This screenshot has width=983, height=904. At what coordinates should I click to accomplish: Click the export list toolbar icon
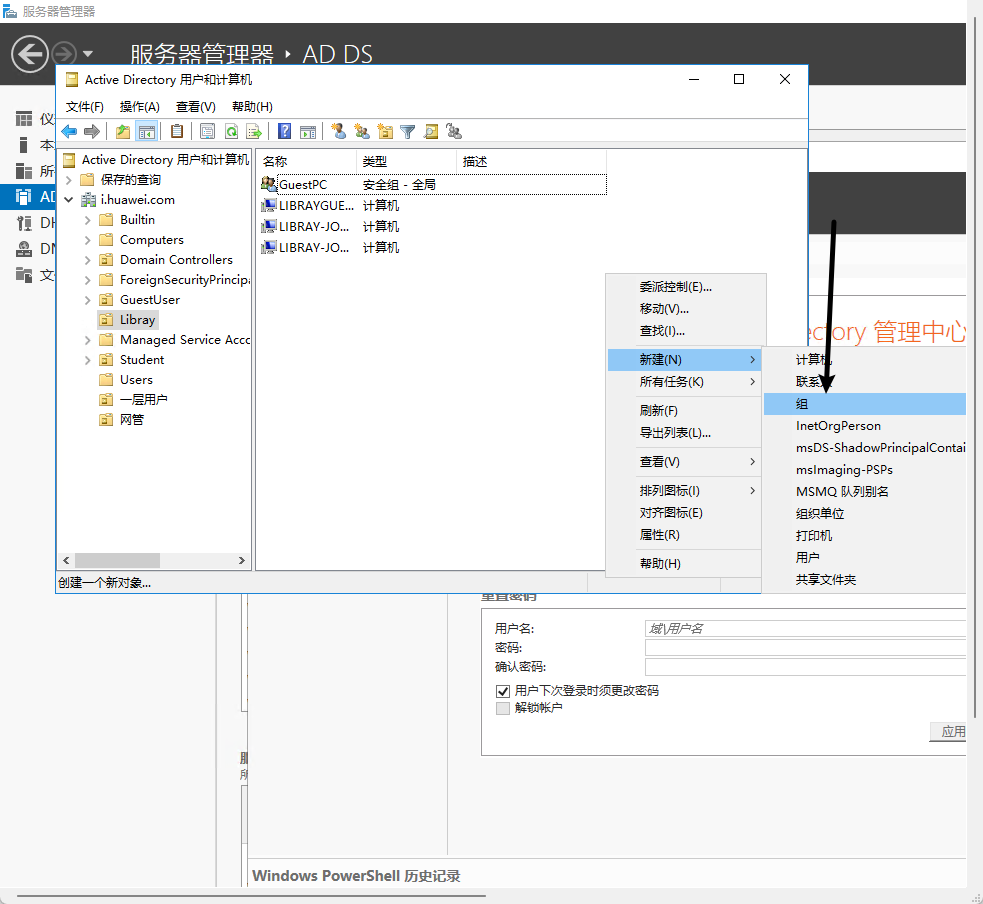pyautogui.click(x=254, y=131)
